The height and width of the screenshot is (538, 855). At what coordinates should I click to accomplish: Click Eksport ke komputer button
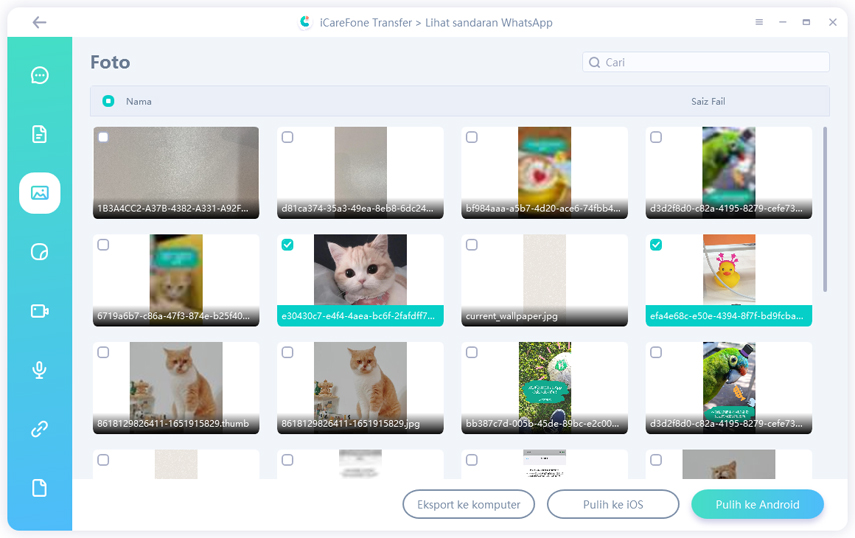[468, 505]
